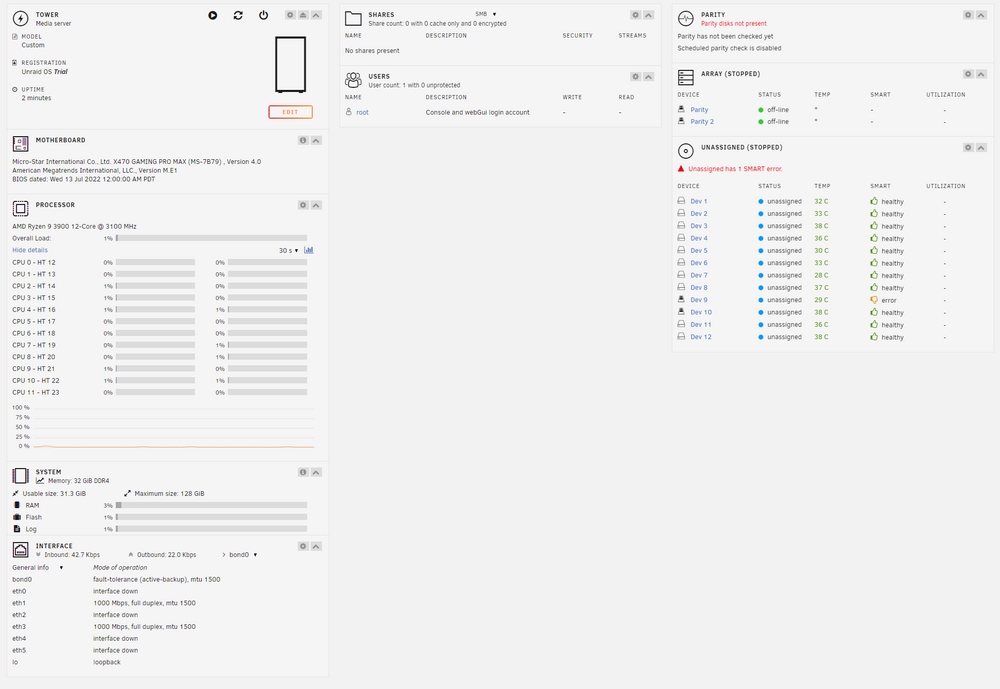The image size is (1000, 689).
Task: Open System panel info icon
Action: click(303, 473)
